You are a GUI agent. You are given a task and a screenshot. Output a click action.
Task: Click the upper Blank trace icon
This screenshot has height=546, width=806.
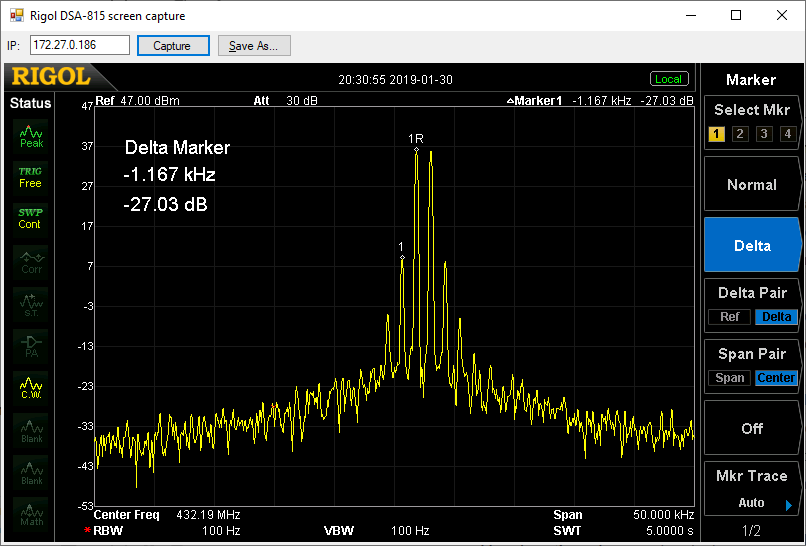(31, 431)
